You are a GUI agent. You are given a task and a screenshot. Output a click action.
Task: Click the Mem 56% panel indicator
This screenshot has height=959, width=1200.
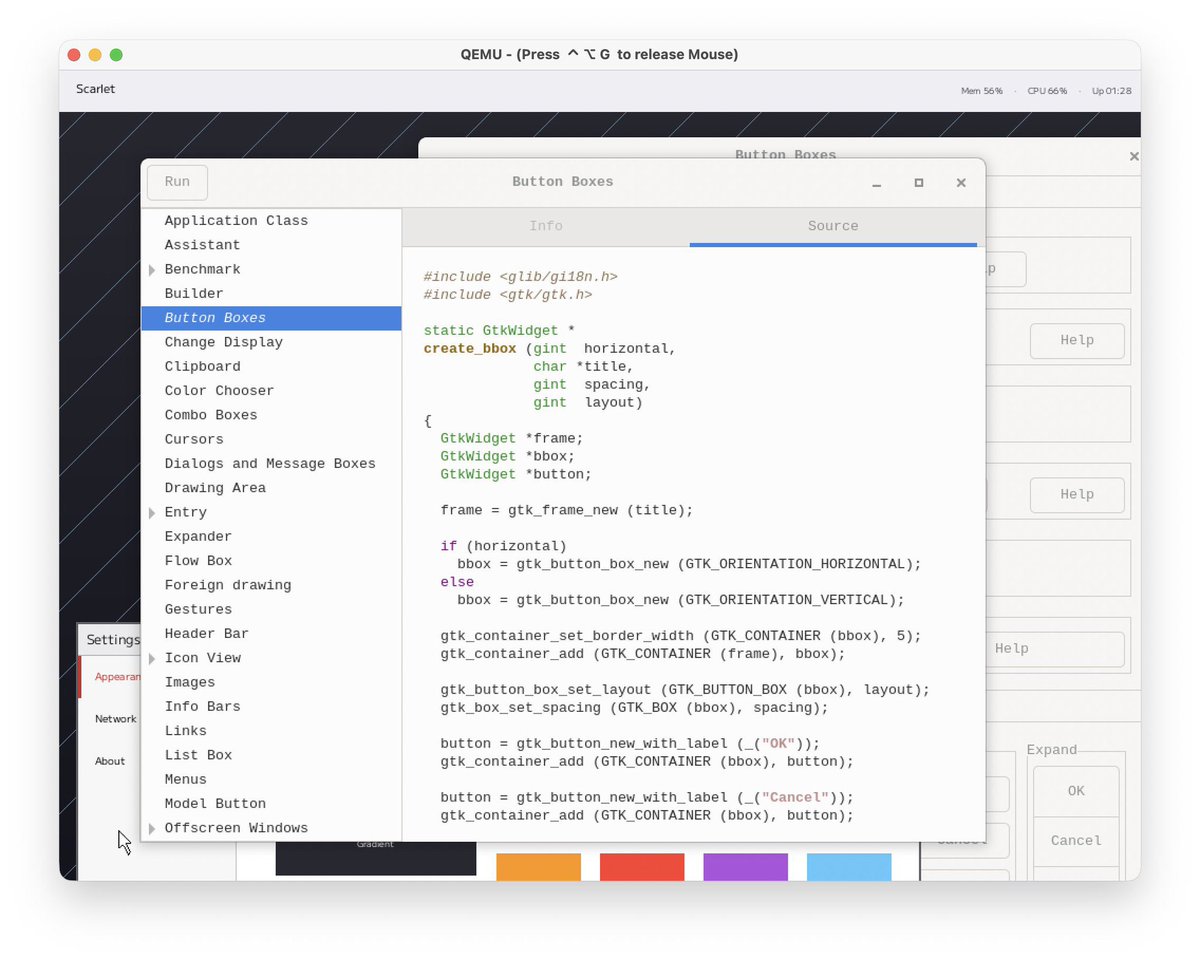tap(982, 91)
